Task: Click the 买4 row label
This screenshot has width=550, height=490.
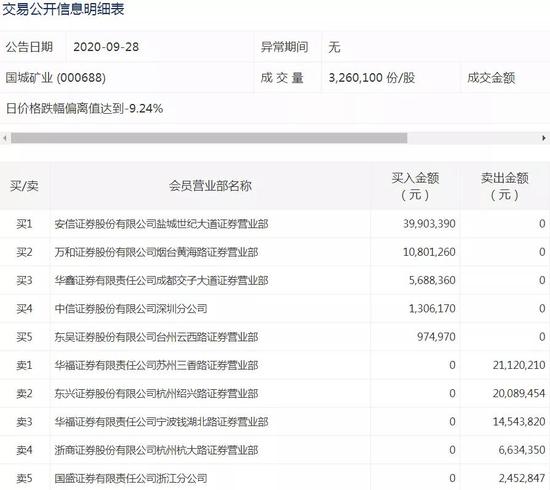Action: pyautogui.click(x=24, y=309)
